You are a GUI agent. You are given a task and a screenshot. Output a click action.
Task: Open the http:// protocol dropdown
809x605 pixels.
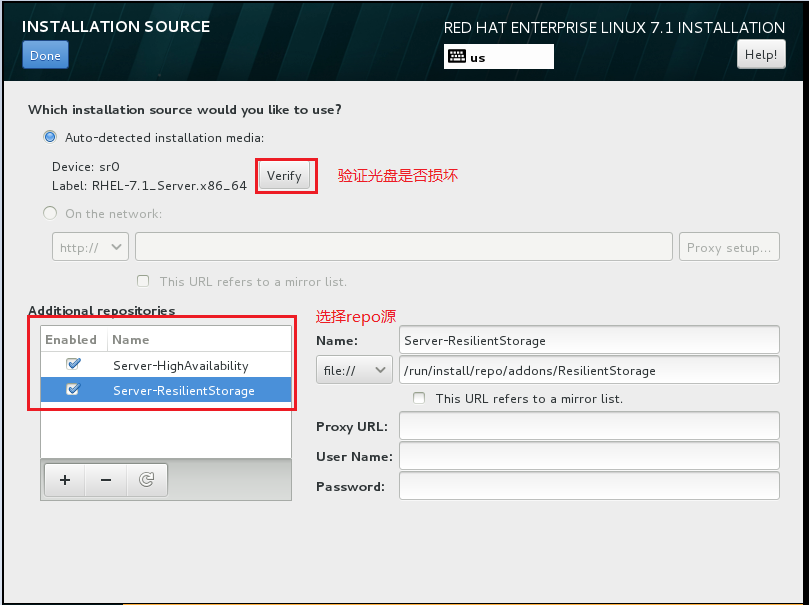point(90,247)
